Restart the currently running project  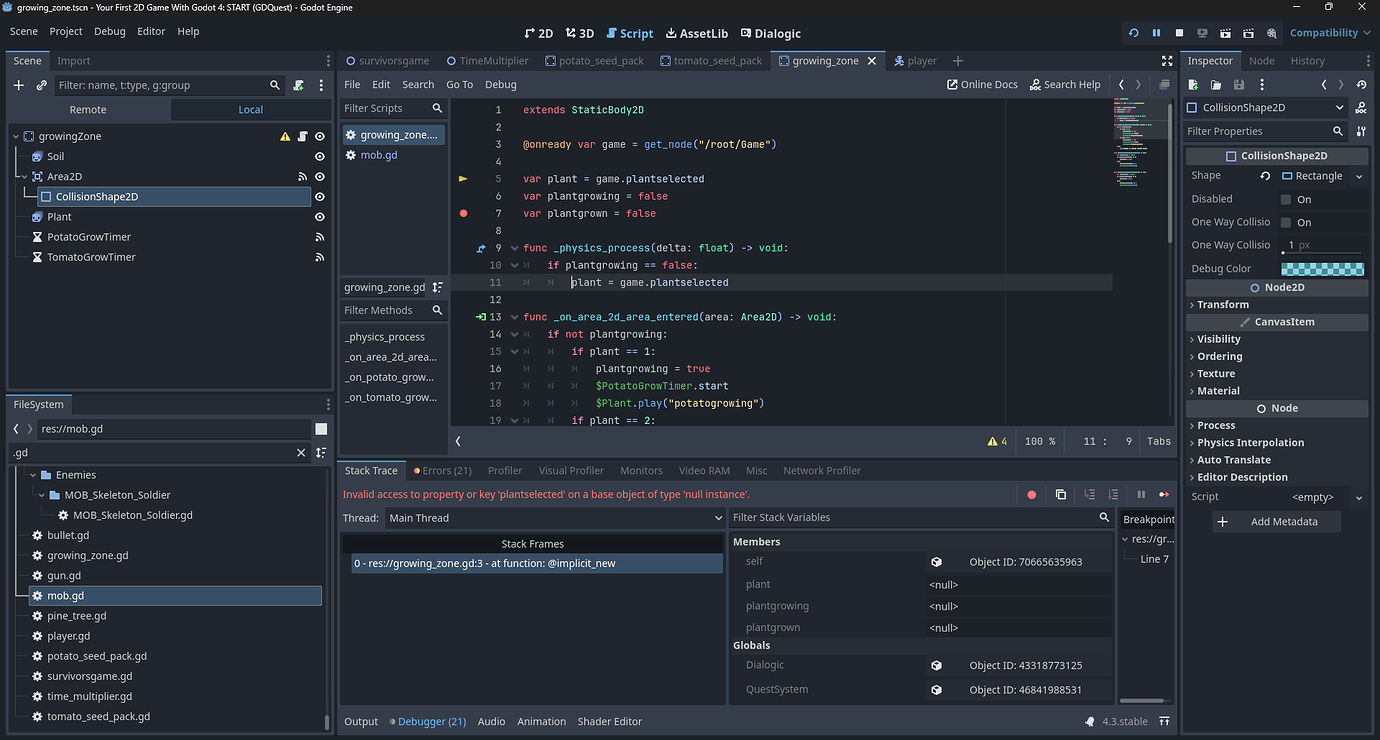1133,32
